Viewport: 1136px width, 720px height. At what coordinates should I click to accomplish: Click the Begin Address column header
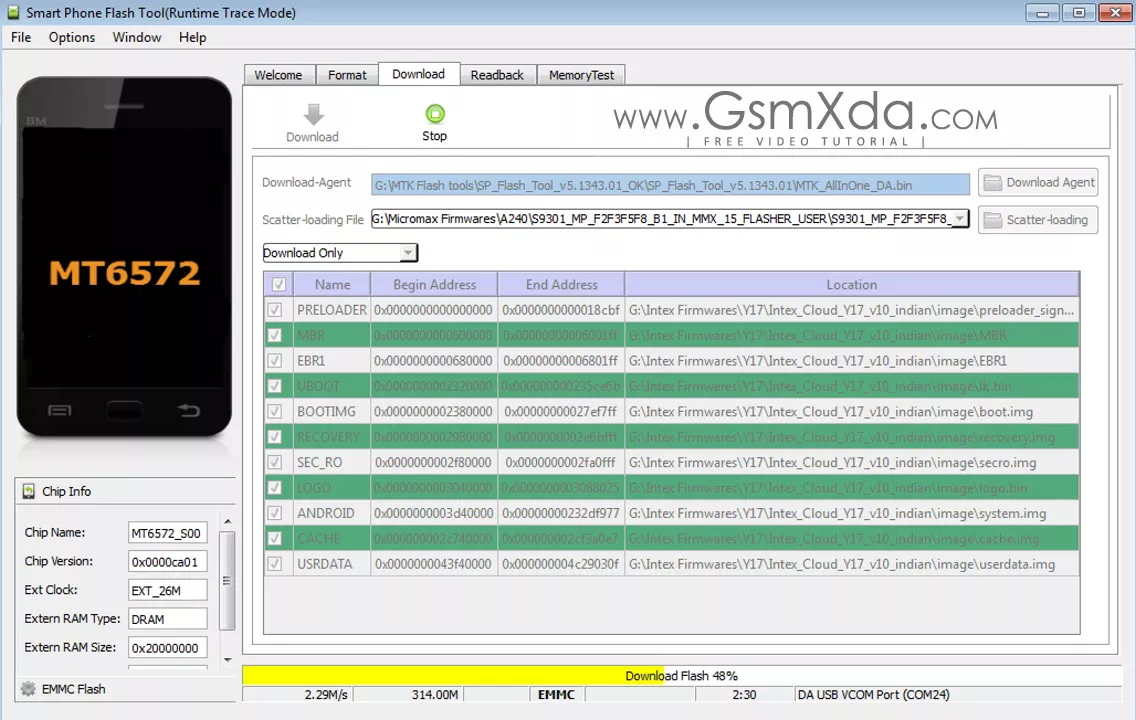point(434,285)
